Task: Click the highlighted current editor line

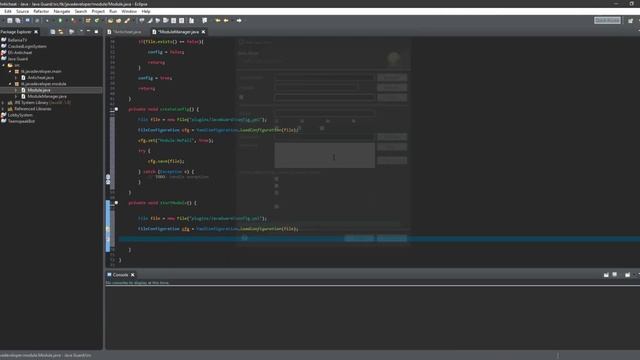Action: tap(379, 239)
